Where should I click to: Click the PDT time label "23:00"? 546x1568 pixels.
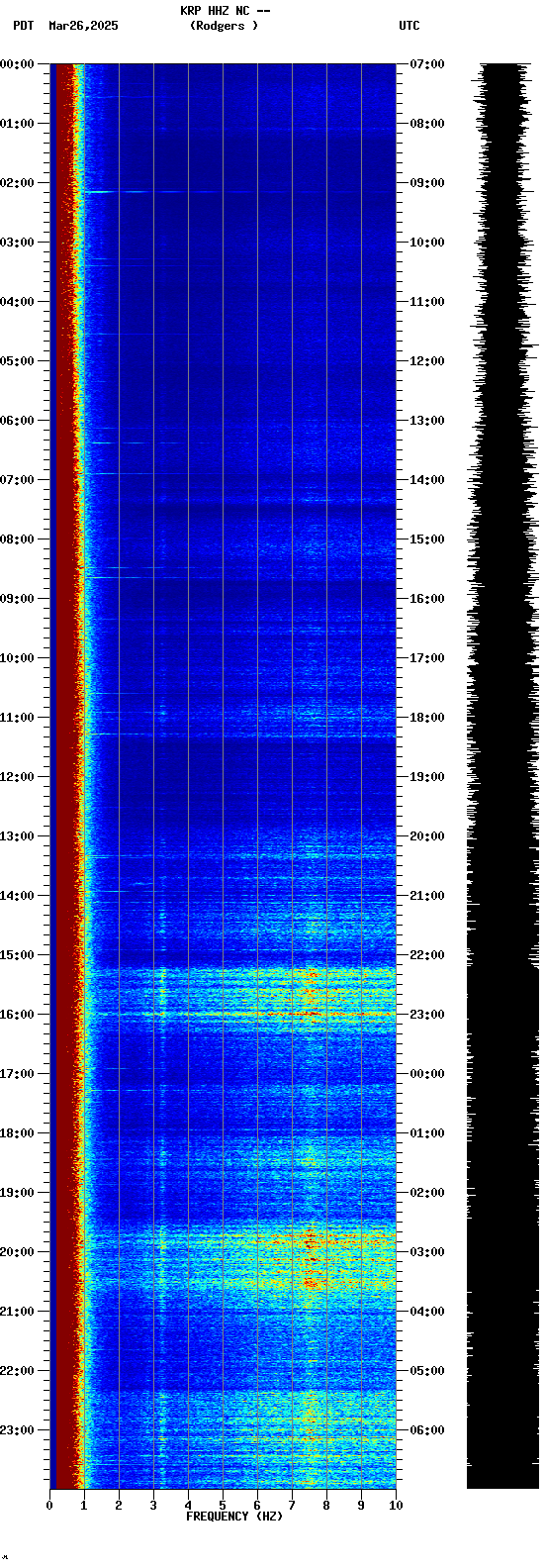coord(18,1430)
